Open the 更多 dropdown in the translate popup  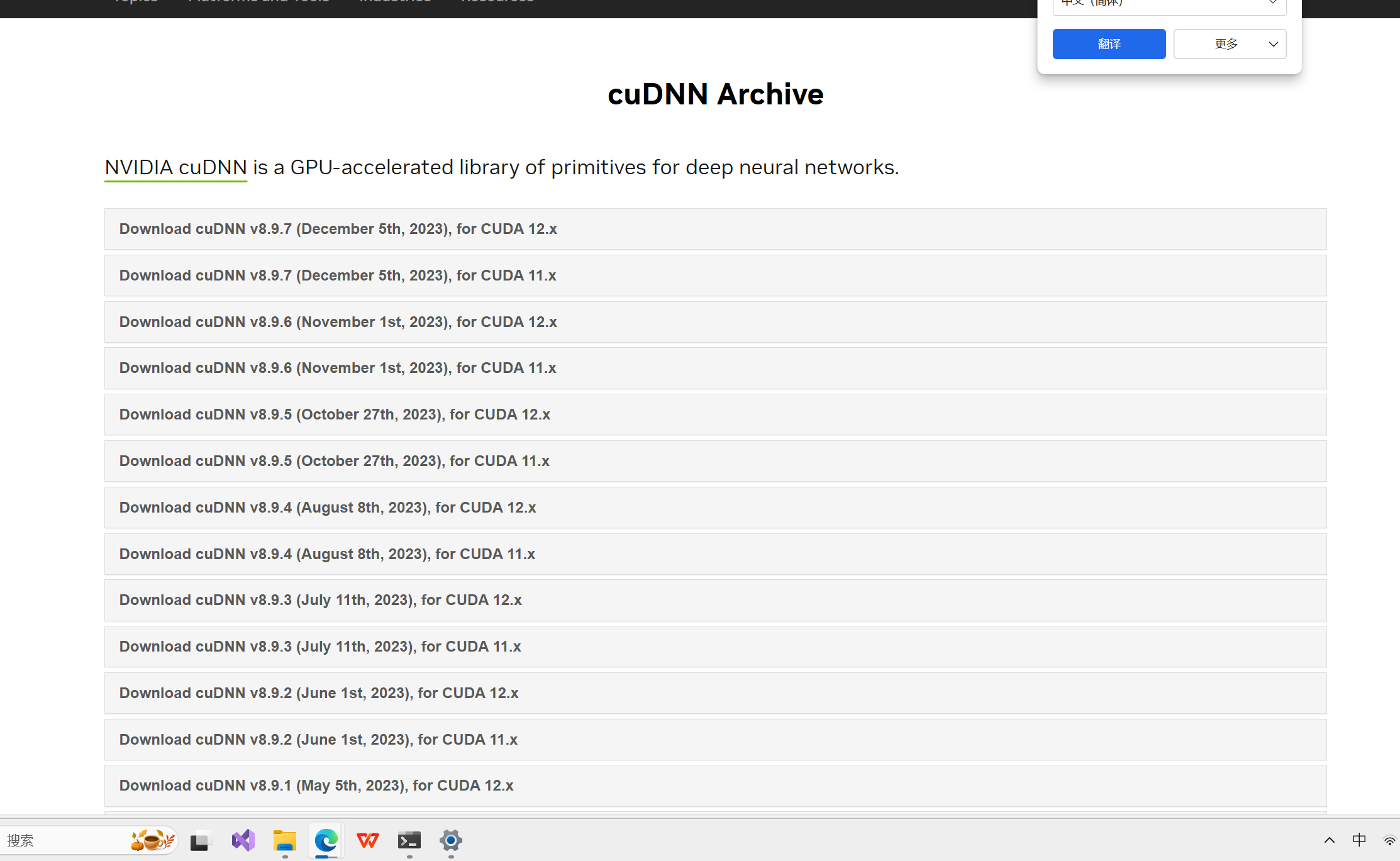[1230, 44]
